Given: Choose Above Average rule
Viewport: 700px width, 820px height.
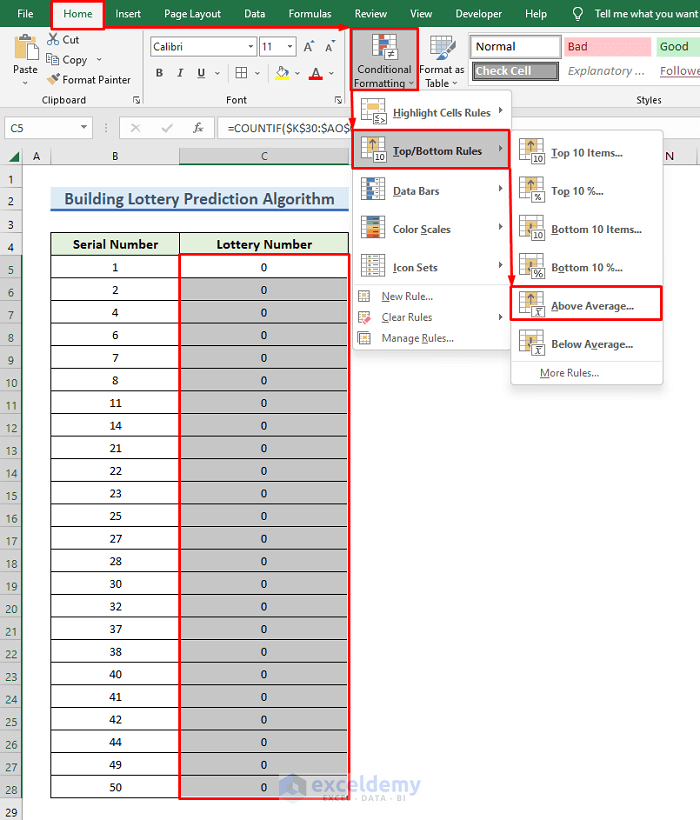Looking at the screenshot, I should [x=587, y=305].
